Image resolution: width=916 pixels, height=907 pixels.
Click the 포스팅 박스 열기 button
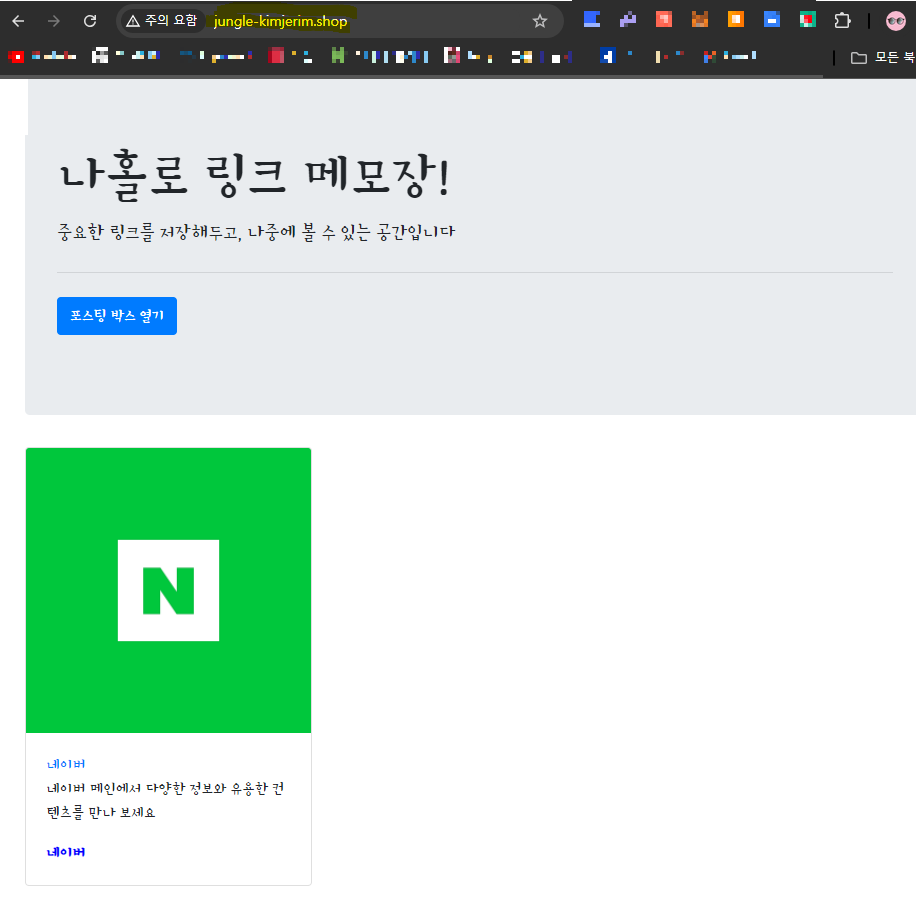click(x=117, y=316)
